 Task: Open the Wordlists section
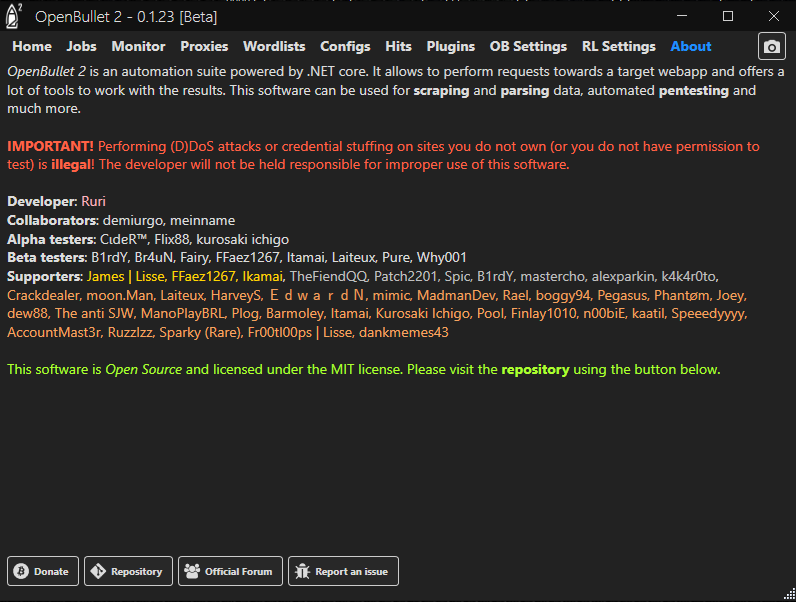click(x=274, y=46)
